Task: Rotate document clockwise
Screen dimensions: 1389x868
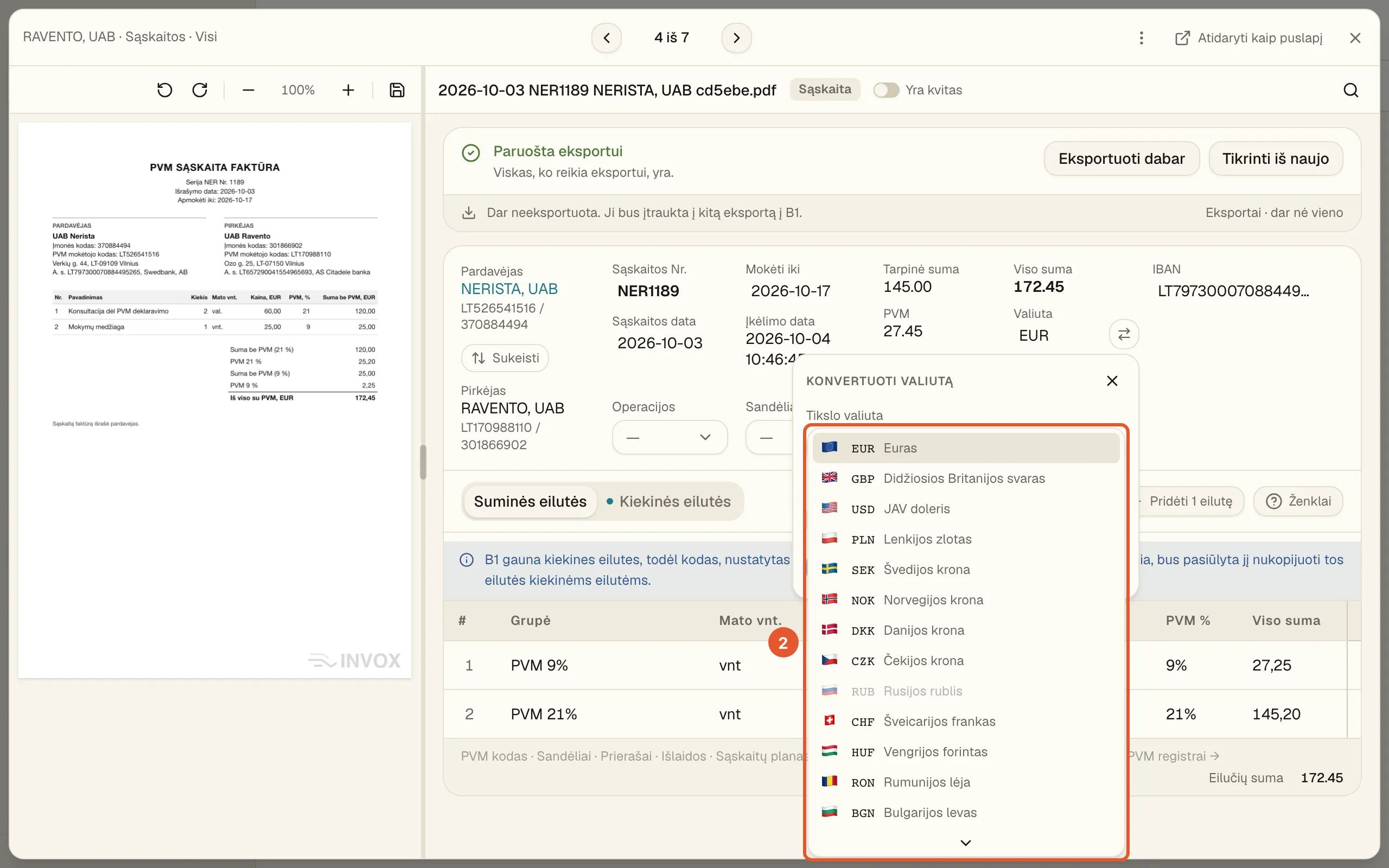Action: pyautogui.click(x=200, y=90)
